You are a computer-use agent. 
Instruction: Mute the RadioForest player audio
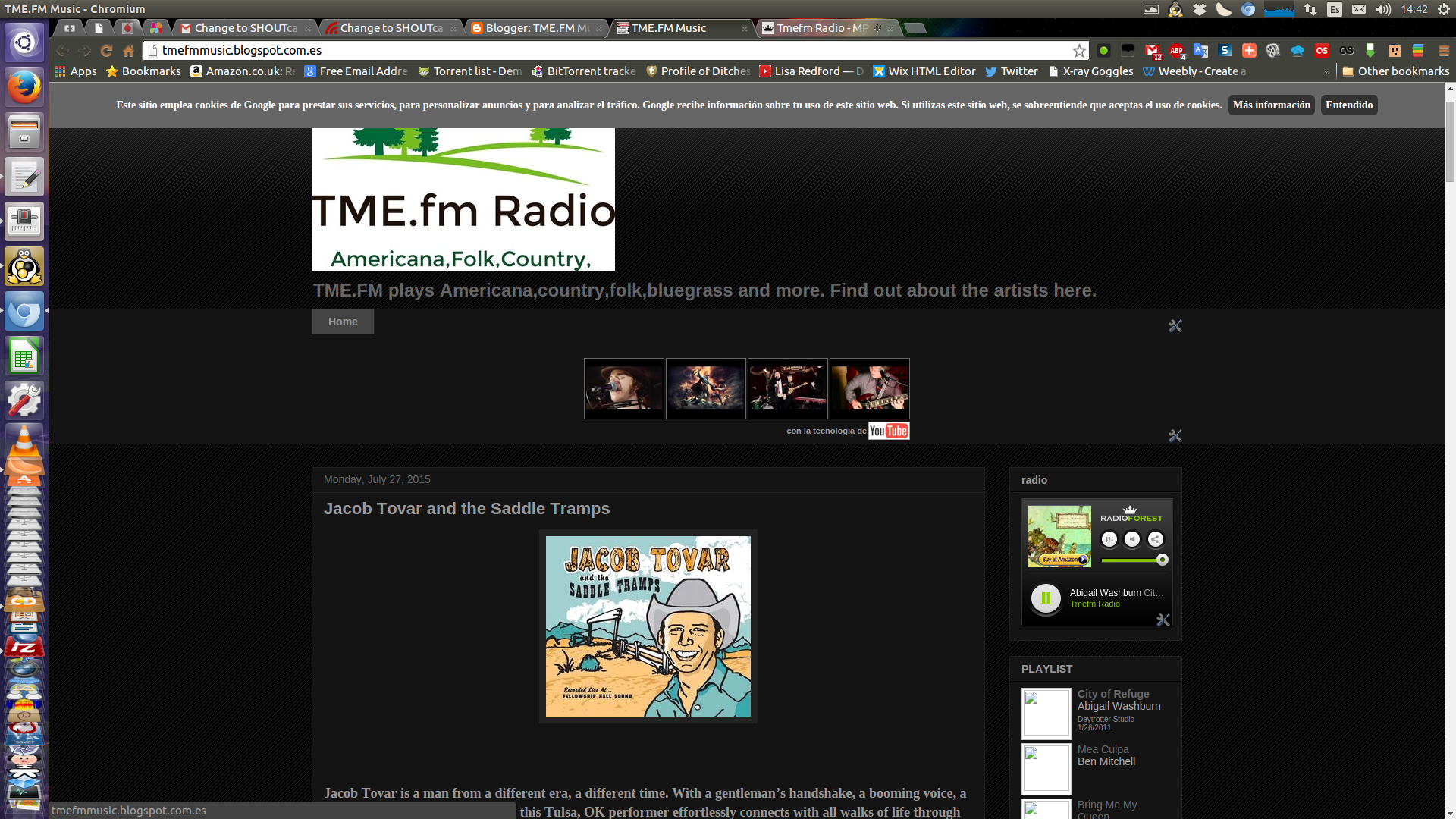click(1131, 539)
